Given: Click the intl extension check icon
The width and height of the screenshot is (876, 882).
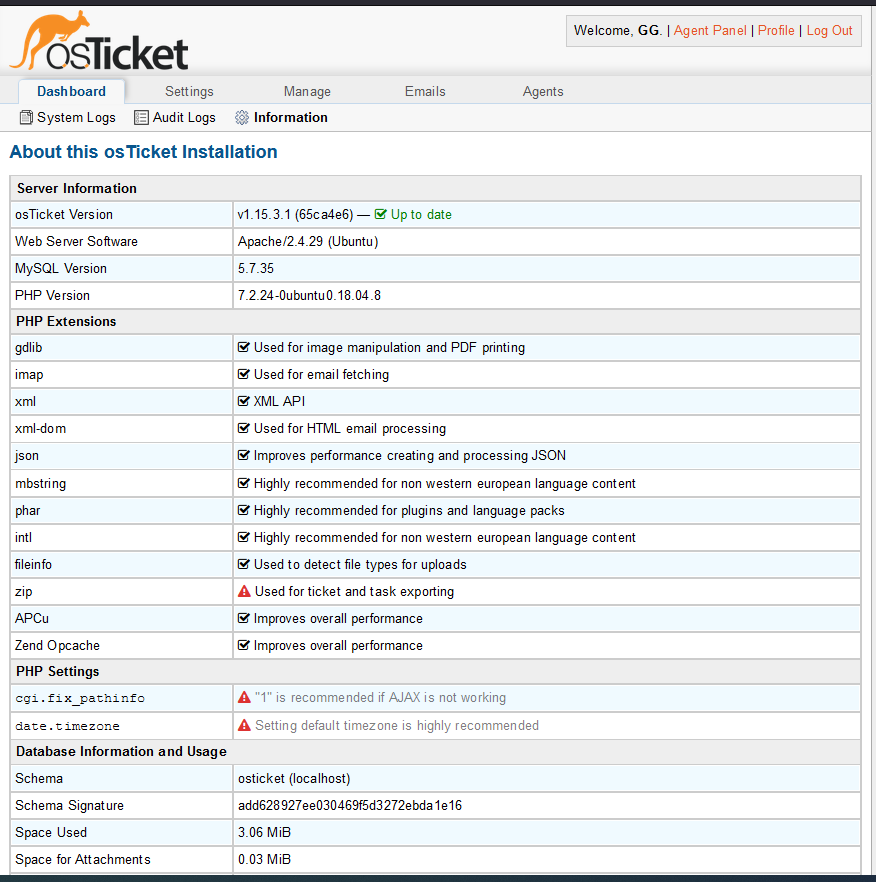Looking at the screenshot, I should [x=244, y=537].
